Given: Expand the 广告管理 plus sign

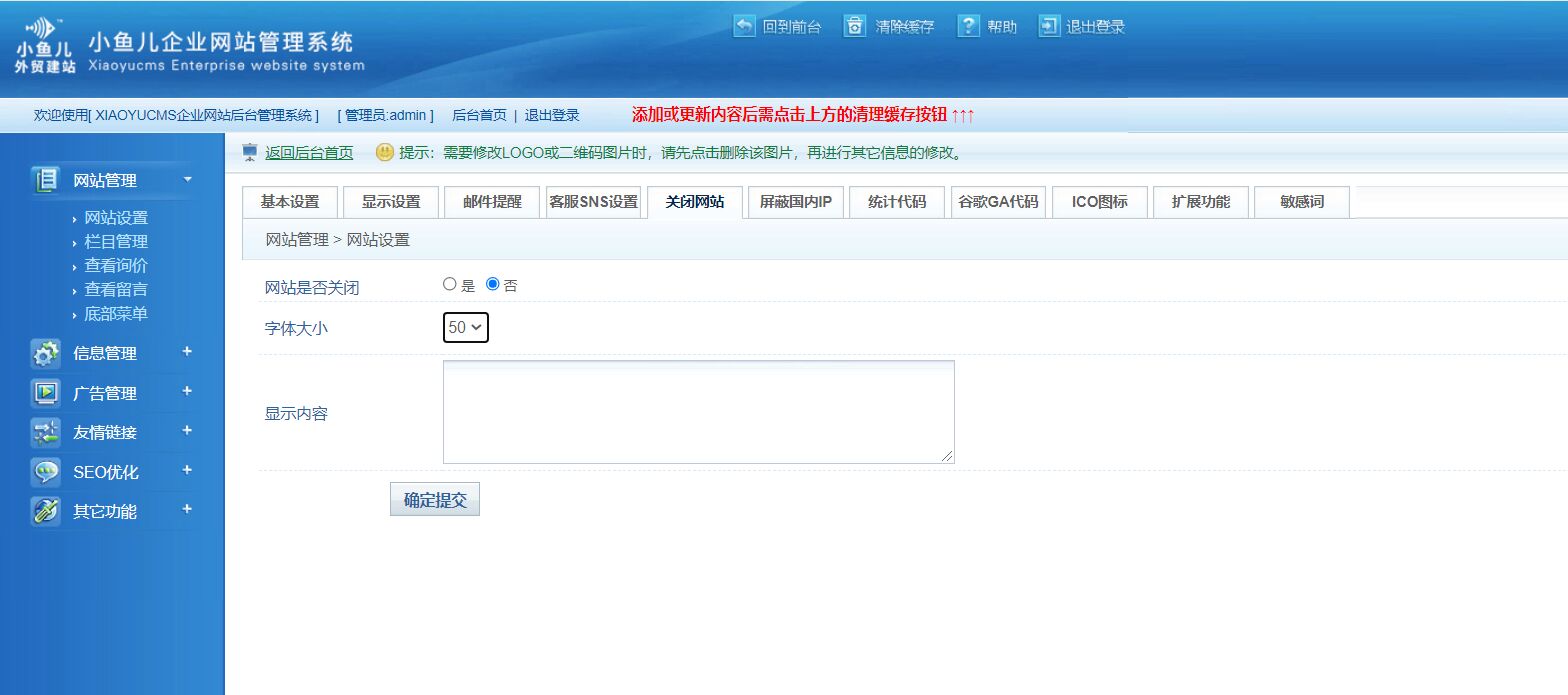Looking at the screenshot, I should (x=187, y=392).
